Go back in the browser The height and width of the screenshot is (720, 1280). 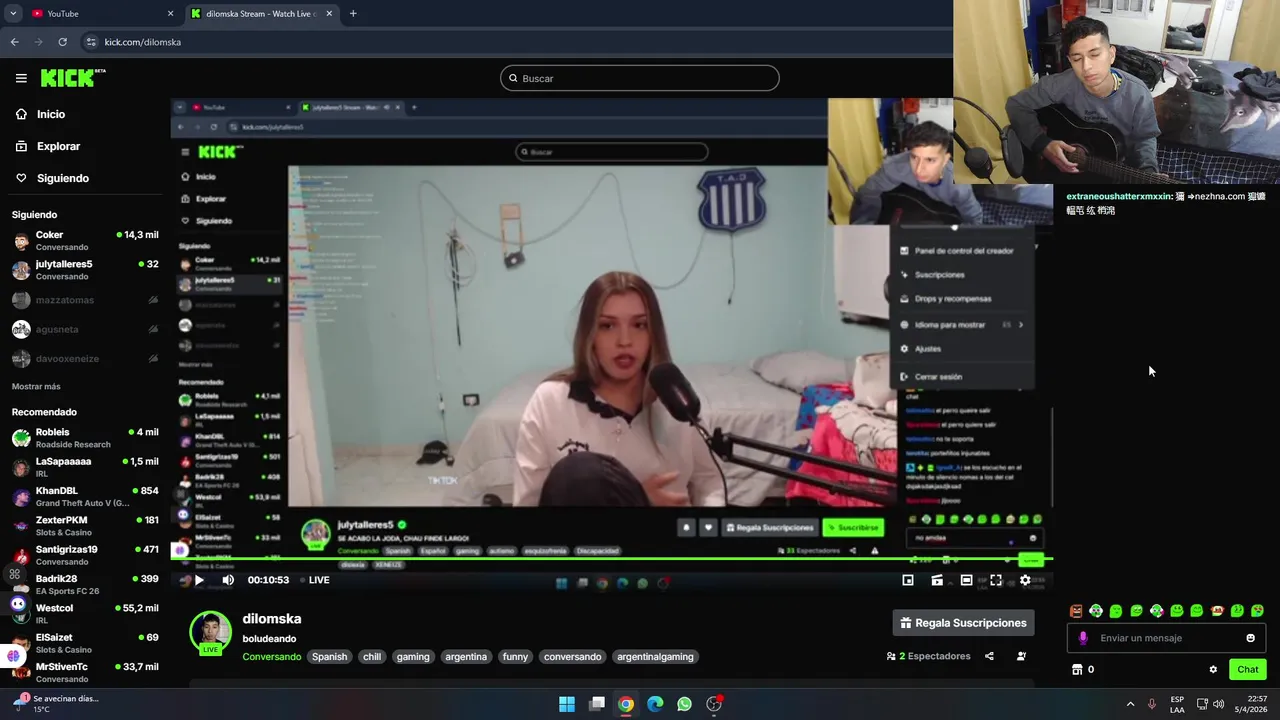(x=14, y=42)
